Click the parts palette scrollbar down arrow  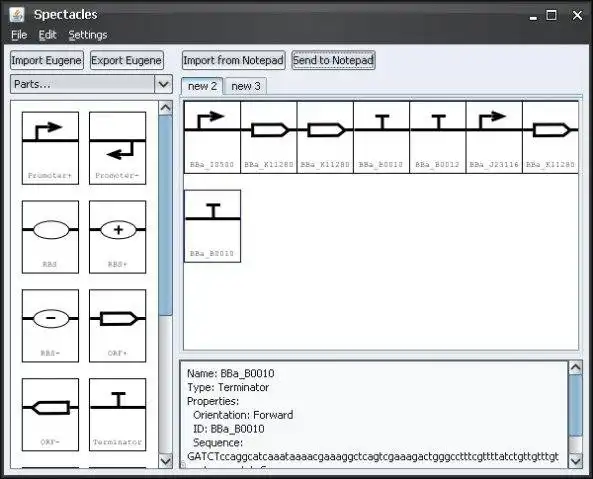(x=165, y=461)
